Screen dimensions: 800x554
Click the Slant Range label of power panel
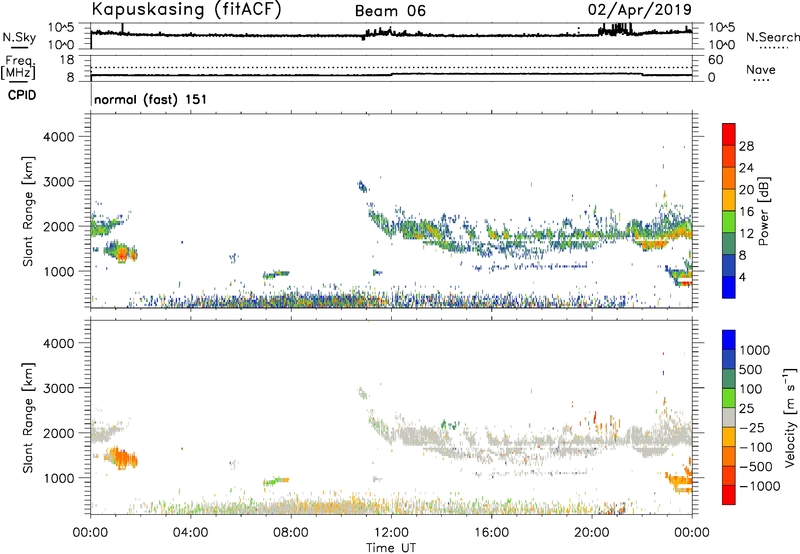pyautogui.click(x=28, y=211)
